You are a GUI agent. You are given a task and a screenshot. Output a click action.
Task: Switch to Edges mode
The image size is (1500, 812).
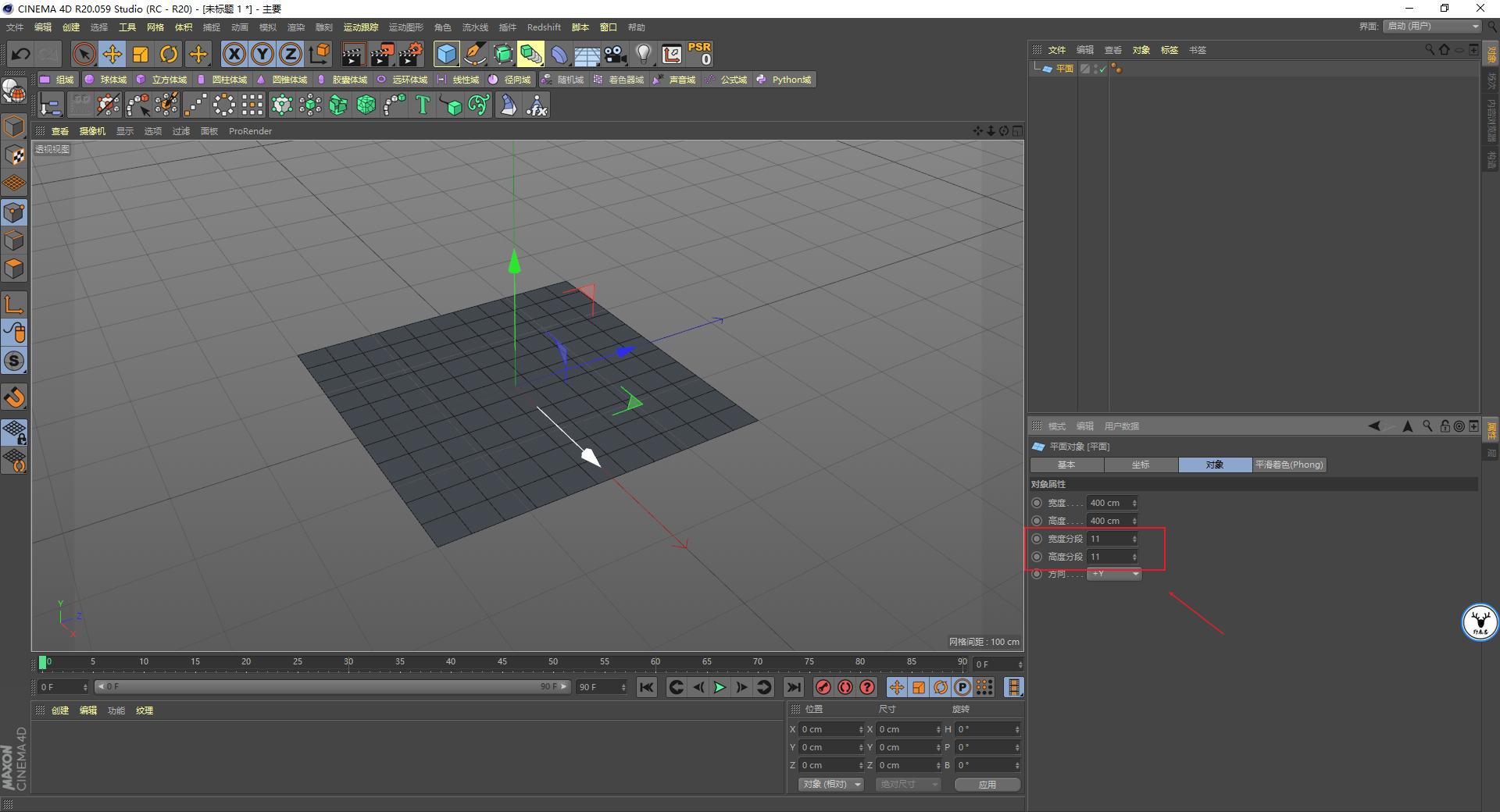[x=14, y=240]
